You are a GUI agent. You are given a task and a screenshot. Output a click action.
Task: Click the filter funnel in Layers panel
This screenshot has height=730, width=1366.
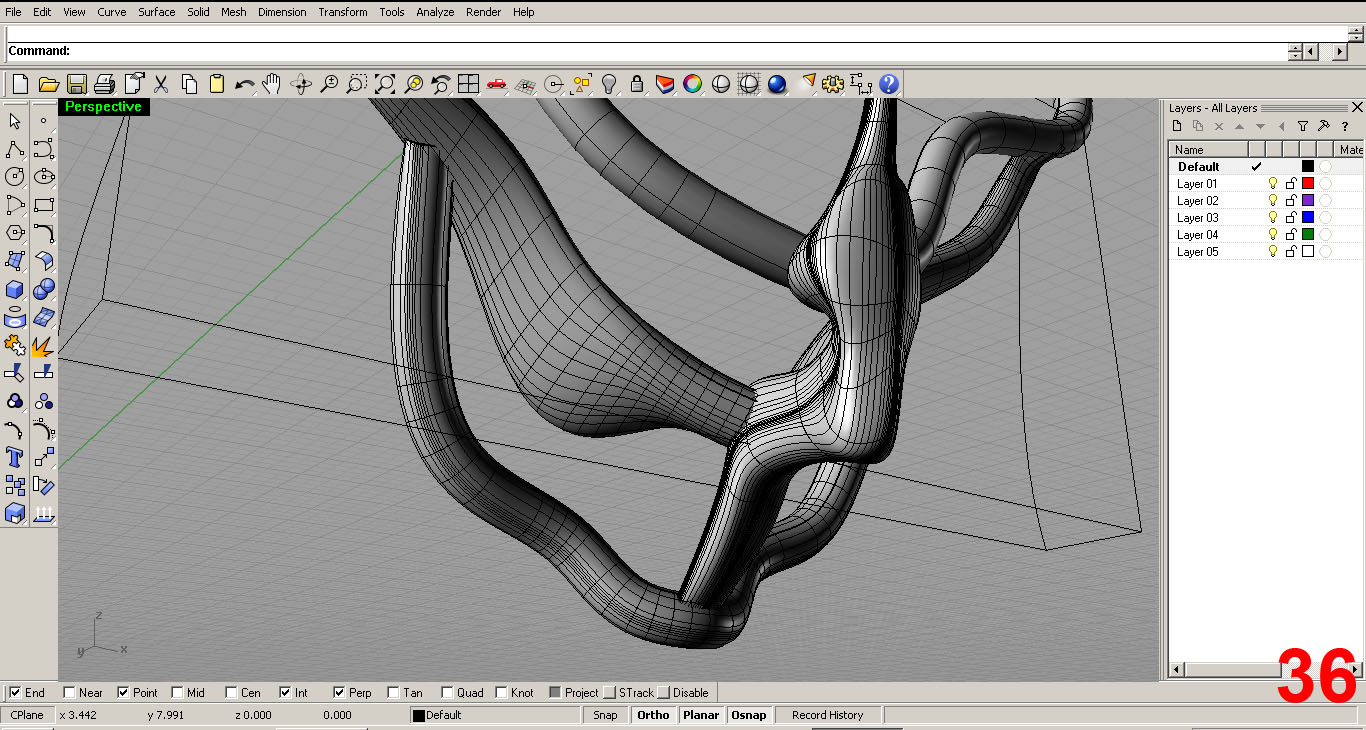pyautogui.click(x=1302, y=126)
